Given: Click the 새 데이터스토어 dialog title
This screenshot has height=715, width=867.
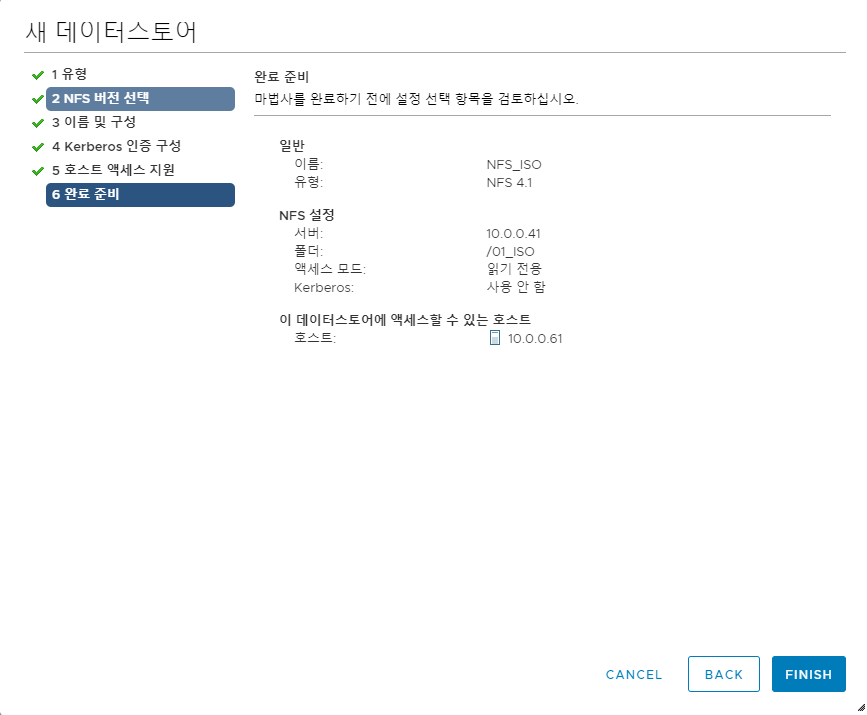Looking at the screenshot, I should (x=111, y=32).
